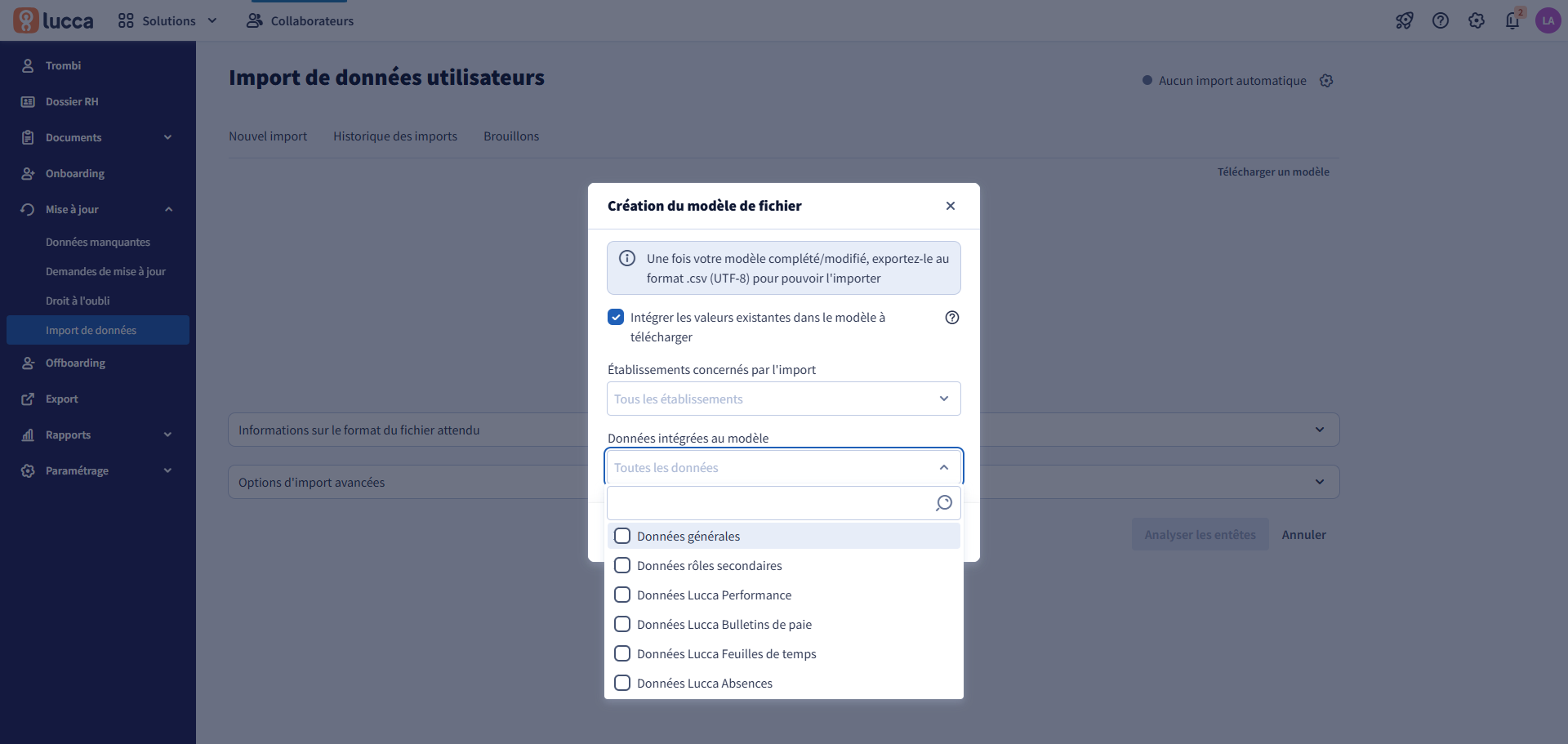Click the Dossier RH card icon
Viewport: 1568px width, 744px height.
point(28,101)
